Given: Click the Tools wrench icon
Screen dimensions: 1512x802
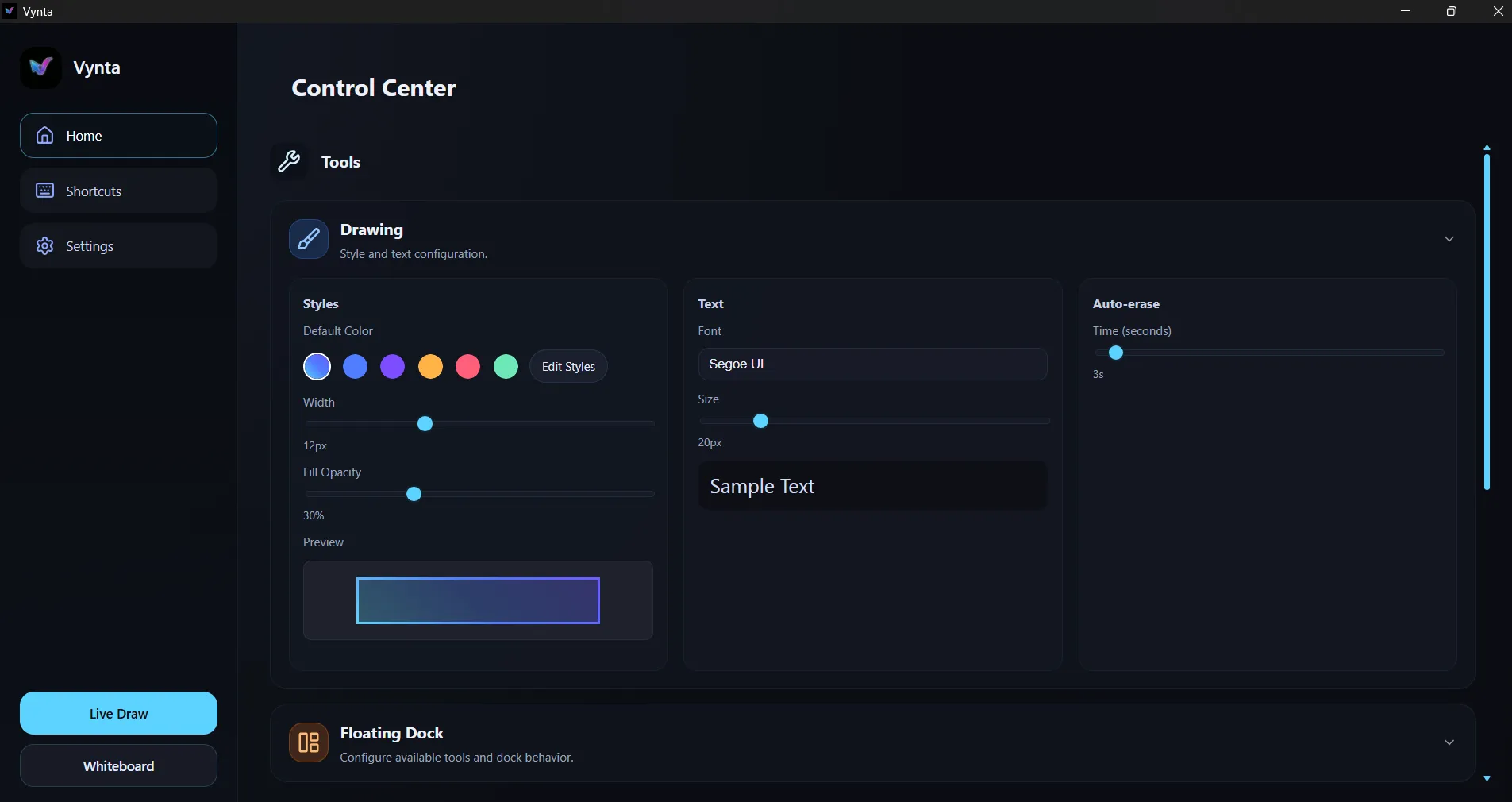Looking at the screenshot, I should pos(289,161).
